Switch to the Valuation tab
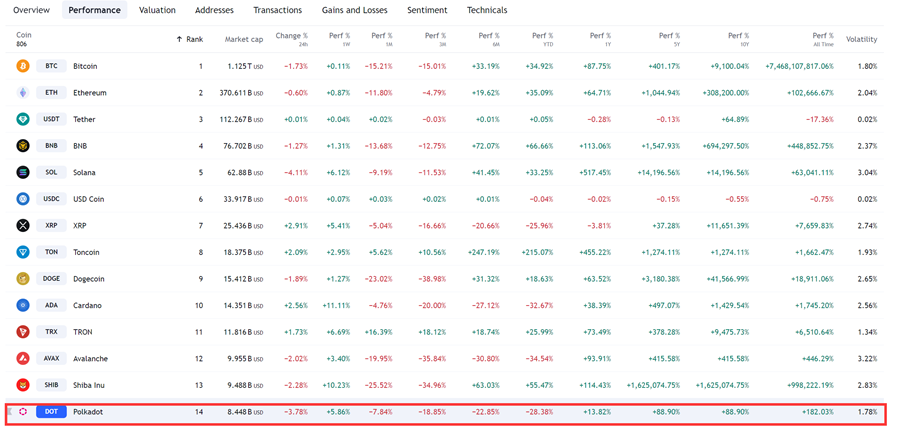 157,10
